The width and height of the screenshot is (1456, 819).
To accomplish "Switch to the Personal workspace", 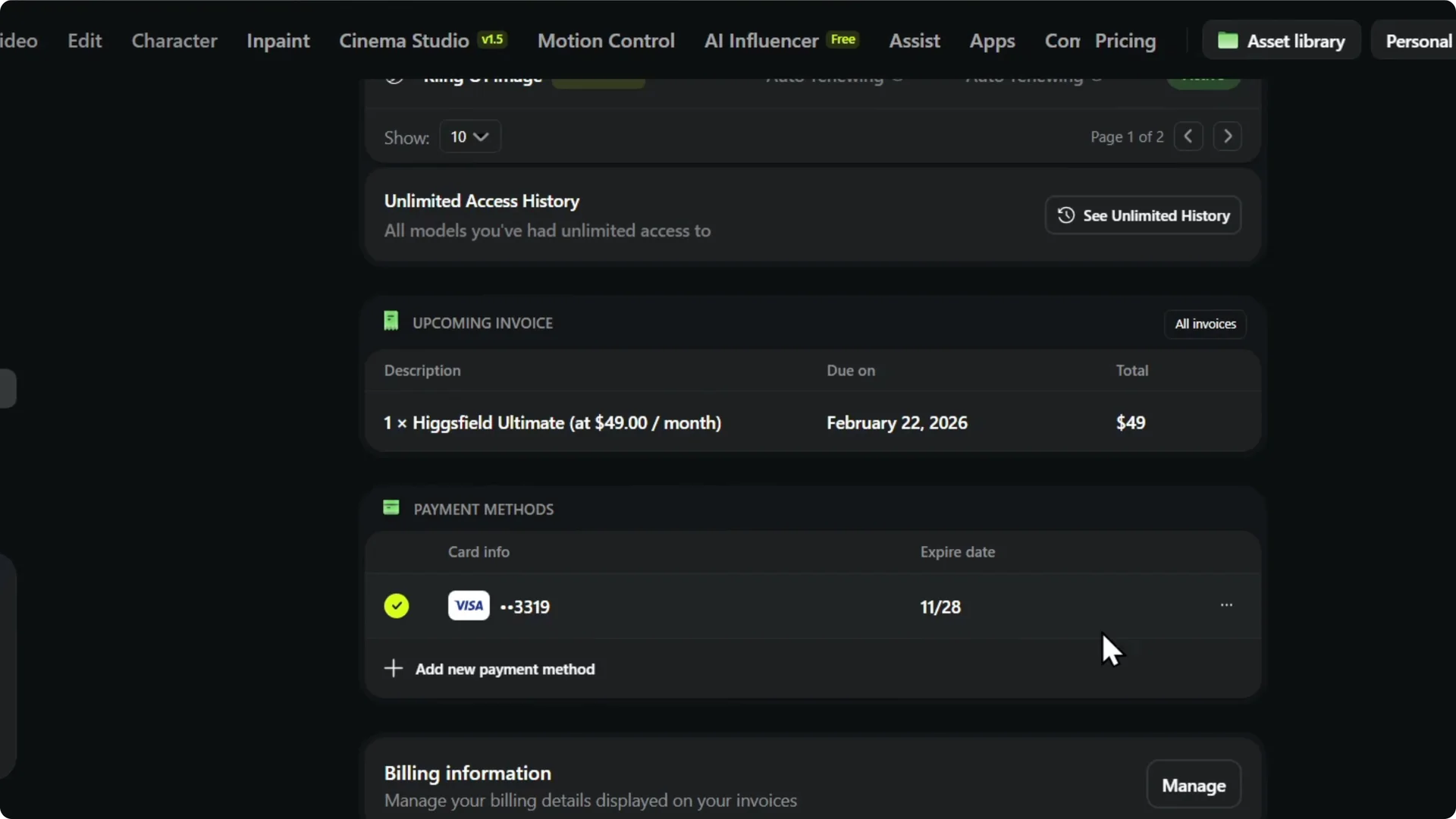I will click(x=1417, y=41).
